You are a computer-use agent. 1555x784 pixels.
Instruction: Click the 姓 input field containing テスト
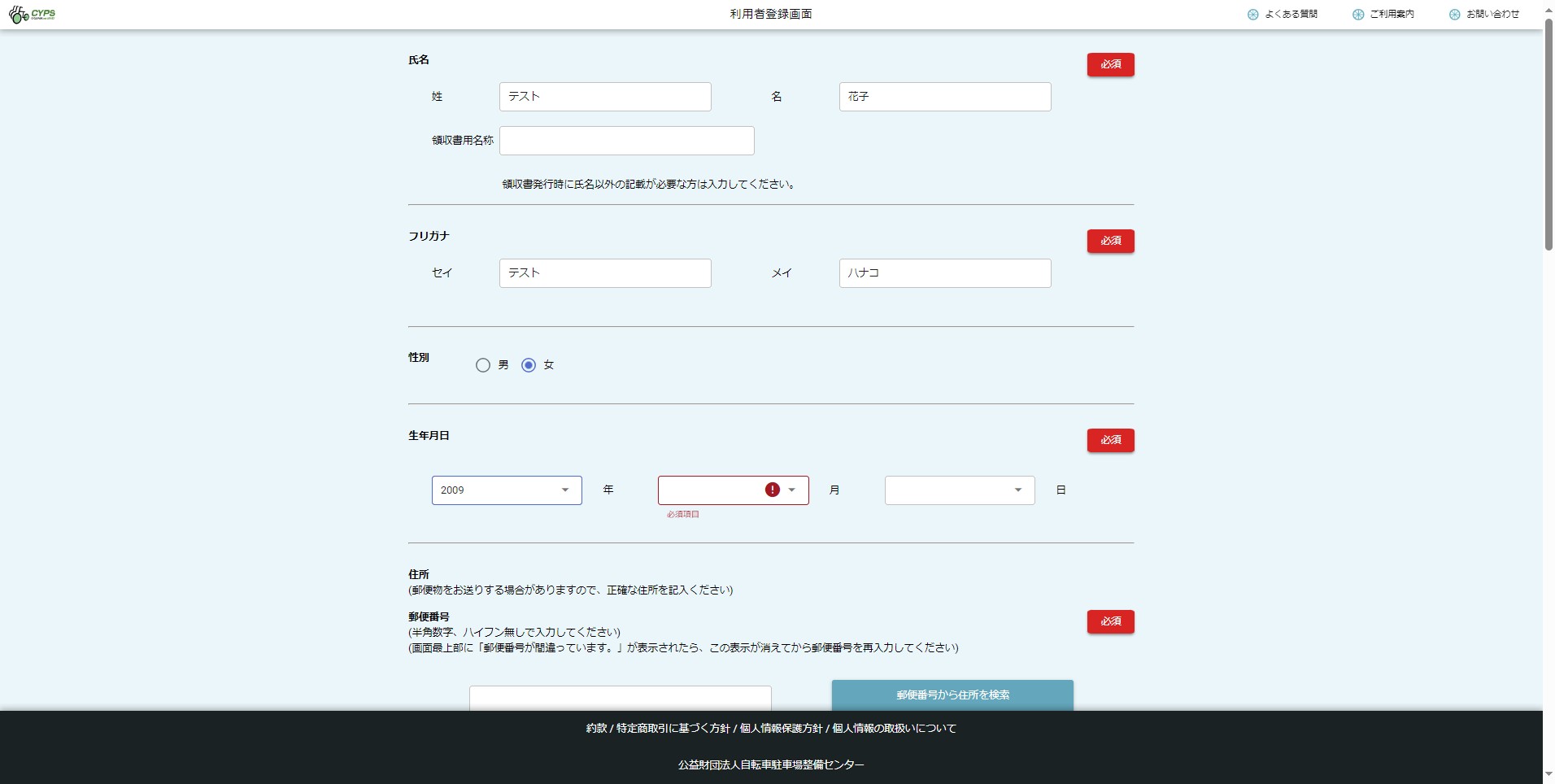click(x=605, y=97)
